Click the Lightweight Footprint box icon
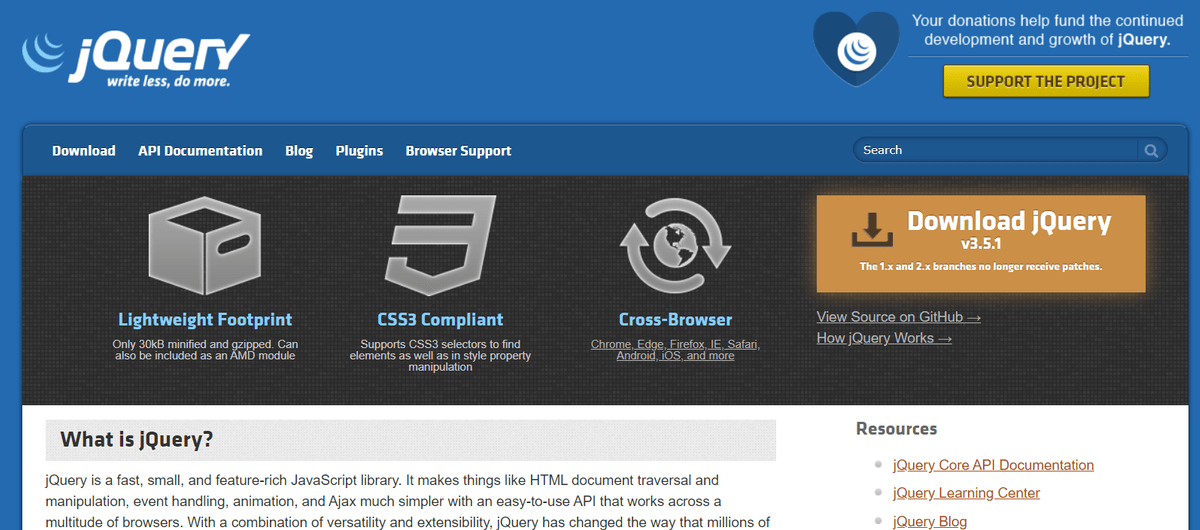Image resolution: width=1200 pixels, height=530 pixels. coord(205,245)
